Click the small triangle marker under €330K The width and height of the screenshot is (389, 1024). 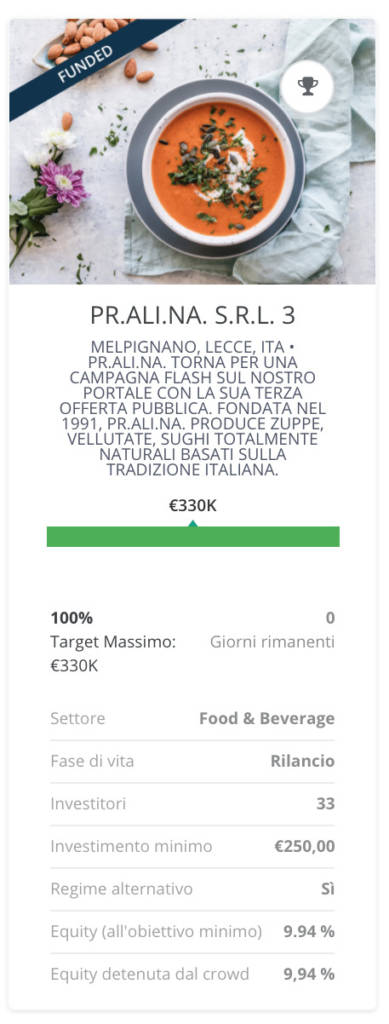click(193, 523)
